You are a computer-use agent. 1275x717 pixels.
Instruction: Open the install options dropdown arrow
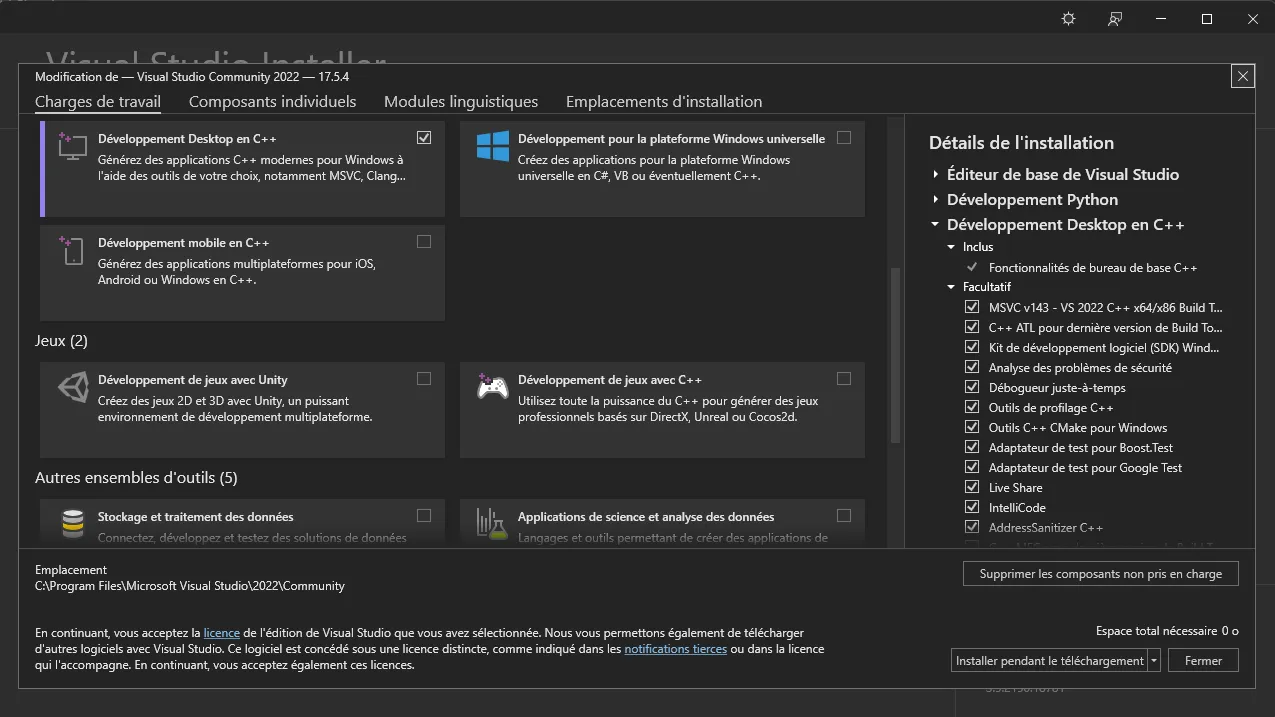pyautogui.click(x=1153, y=660)
